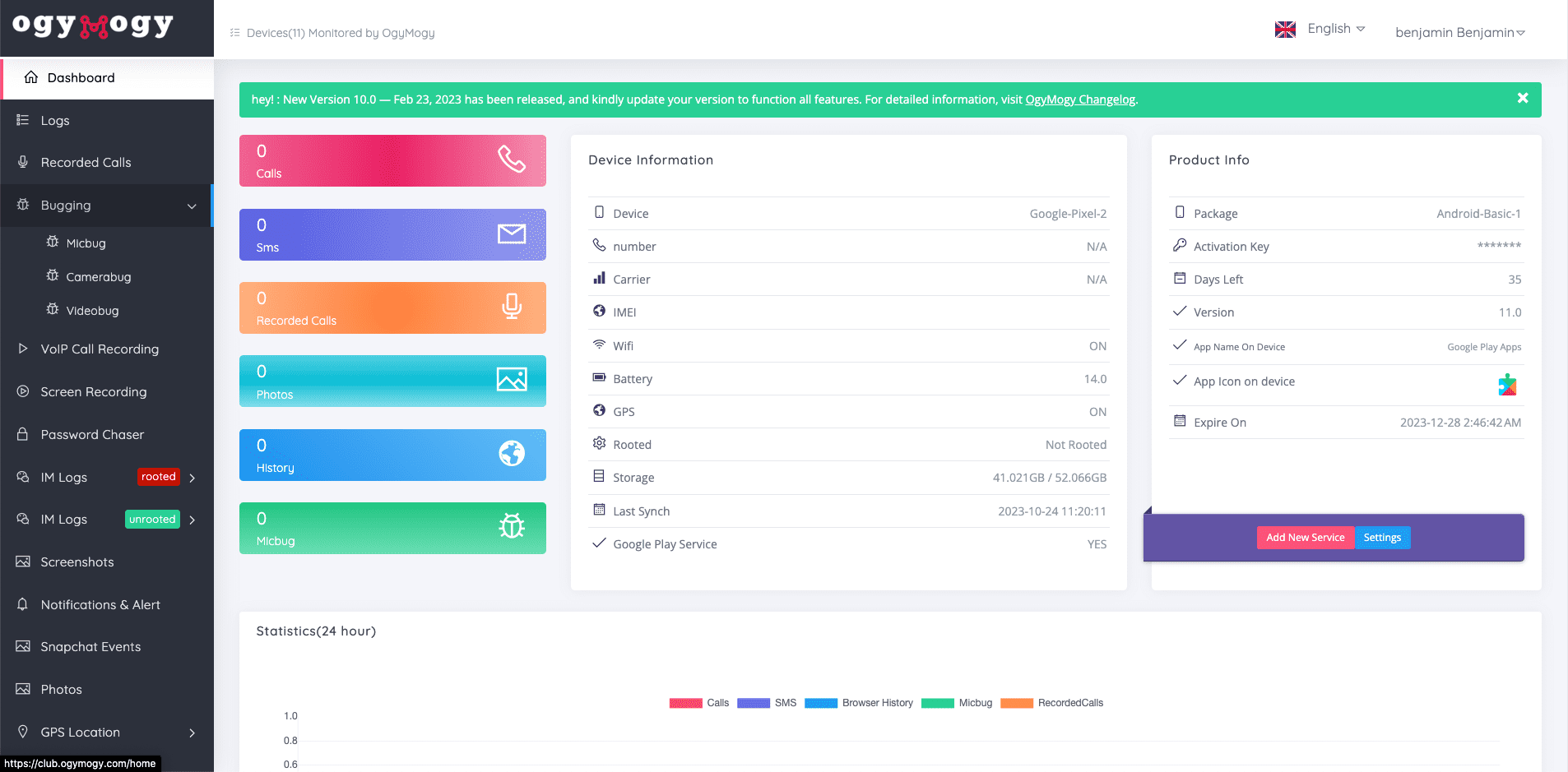Open the OgyMogy Changelog link
This screenshot has width=1568, height=772.
1080,99
